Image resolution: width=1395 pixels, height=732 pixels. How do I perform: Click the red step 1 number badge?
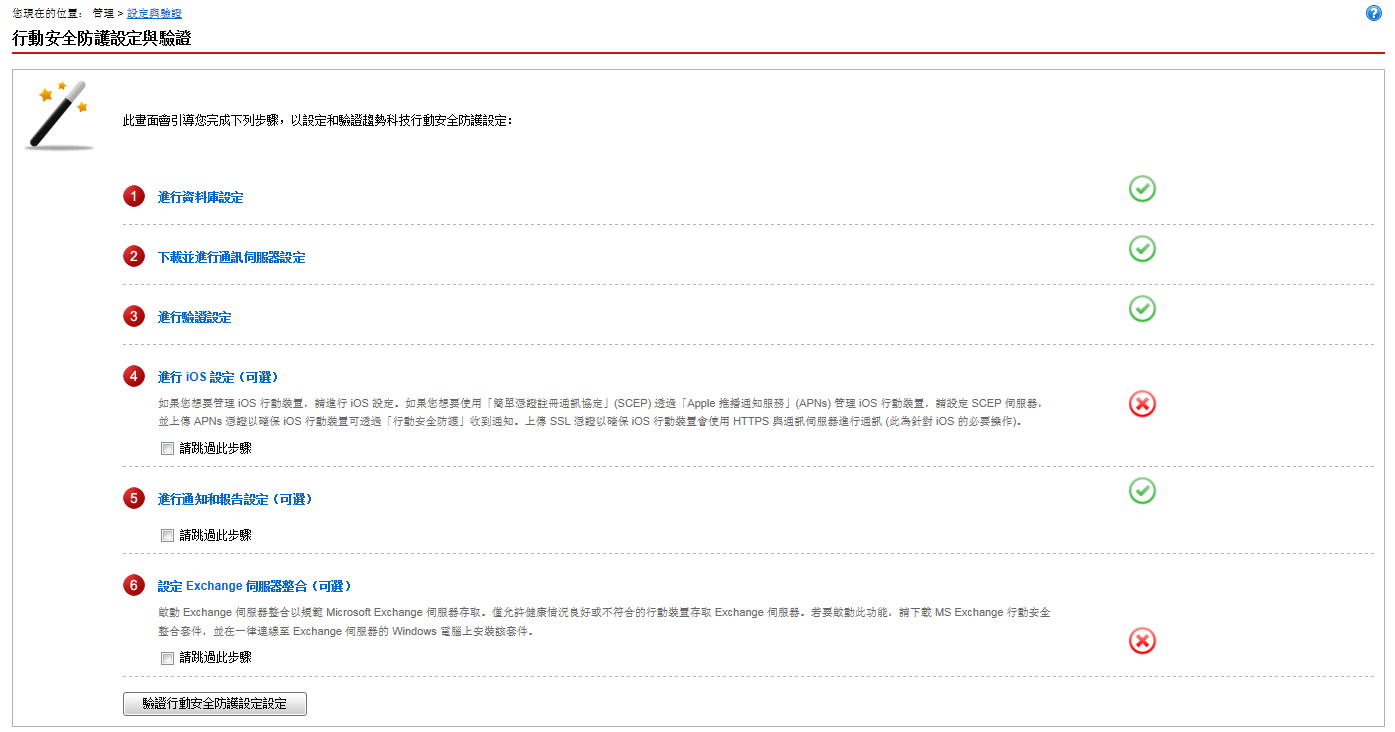pos(134,197)
